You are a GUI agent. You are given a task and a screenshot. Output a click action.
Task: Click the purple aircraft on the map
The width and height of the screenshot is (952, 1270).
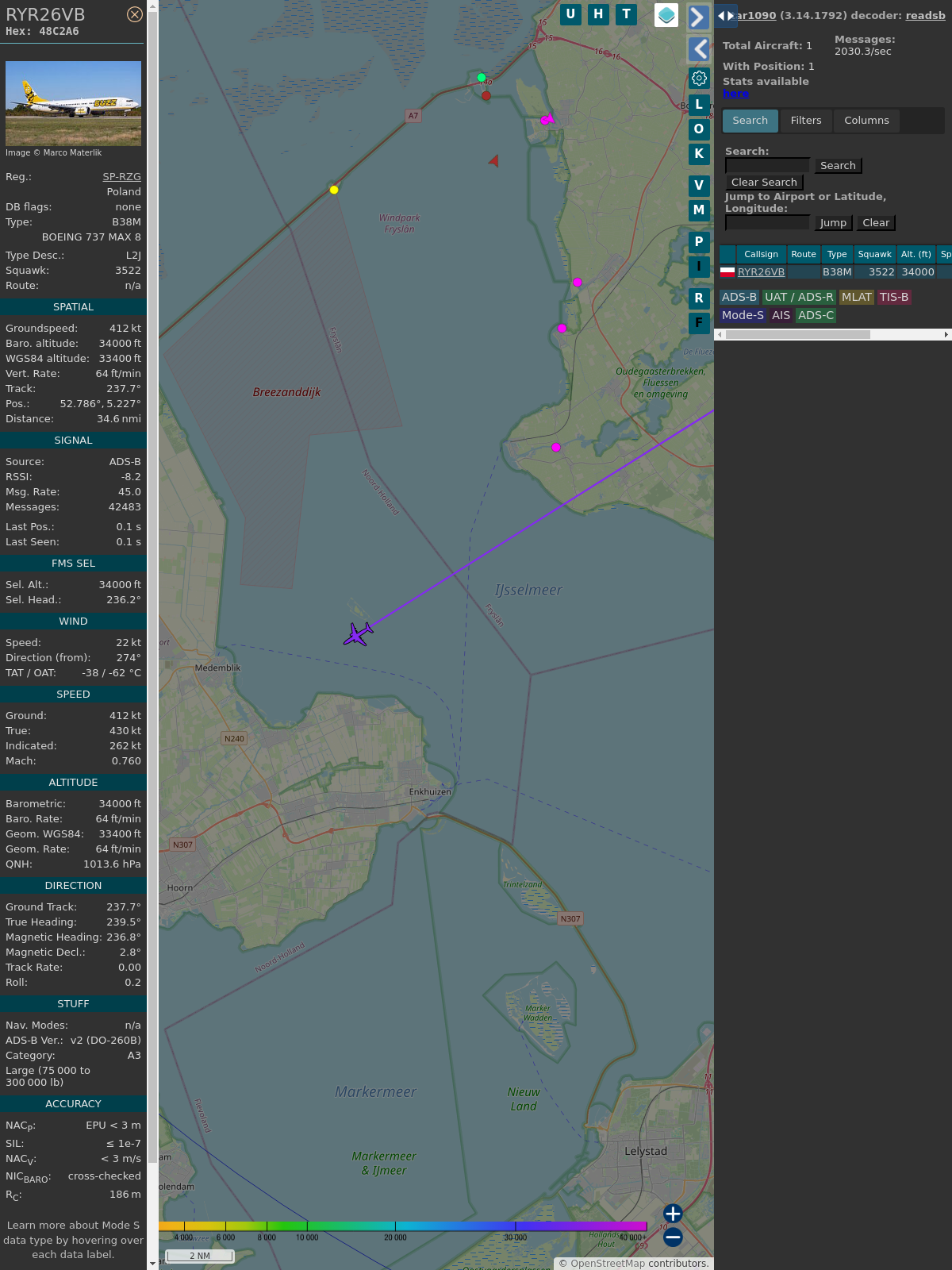(x=358, y=633)
